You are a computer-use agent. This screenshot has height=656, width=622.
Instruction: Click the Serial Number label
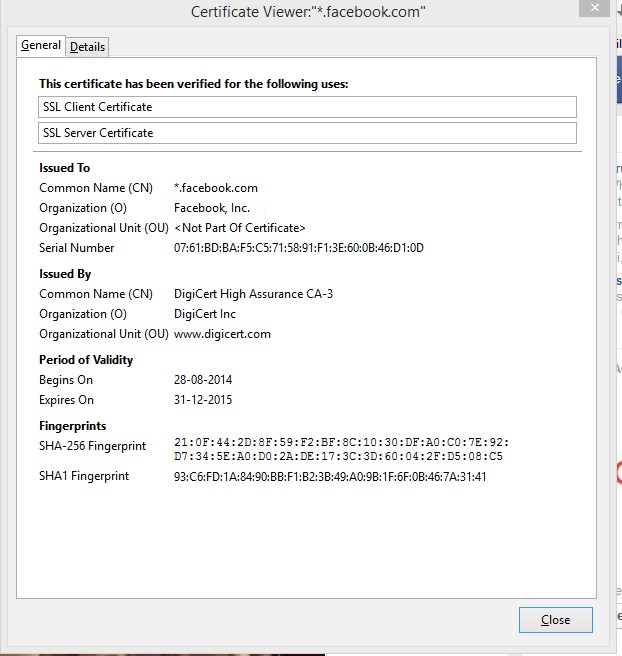tap(77, 248)
